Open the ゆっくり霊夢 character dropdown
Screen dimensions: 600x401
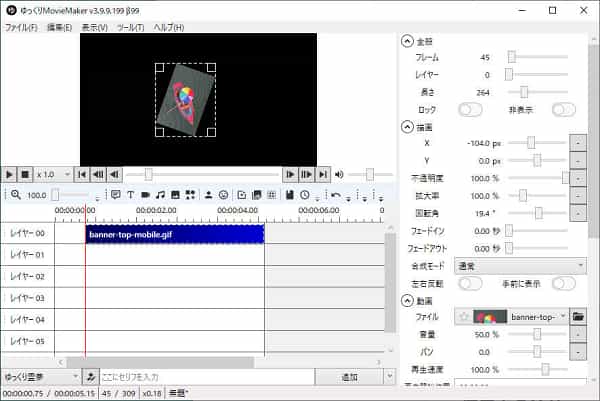click(x=41, y=377)
